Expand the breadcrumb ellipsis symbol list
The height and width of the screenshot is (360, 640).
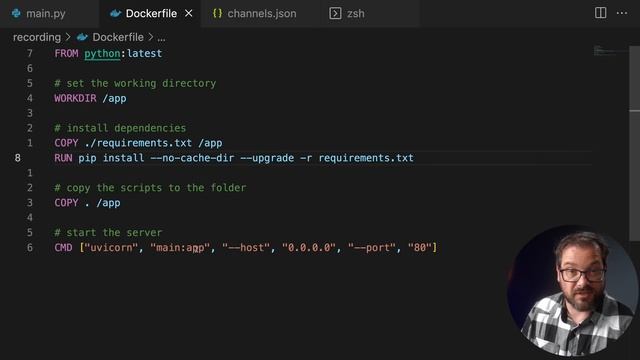tap(161, 38)
